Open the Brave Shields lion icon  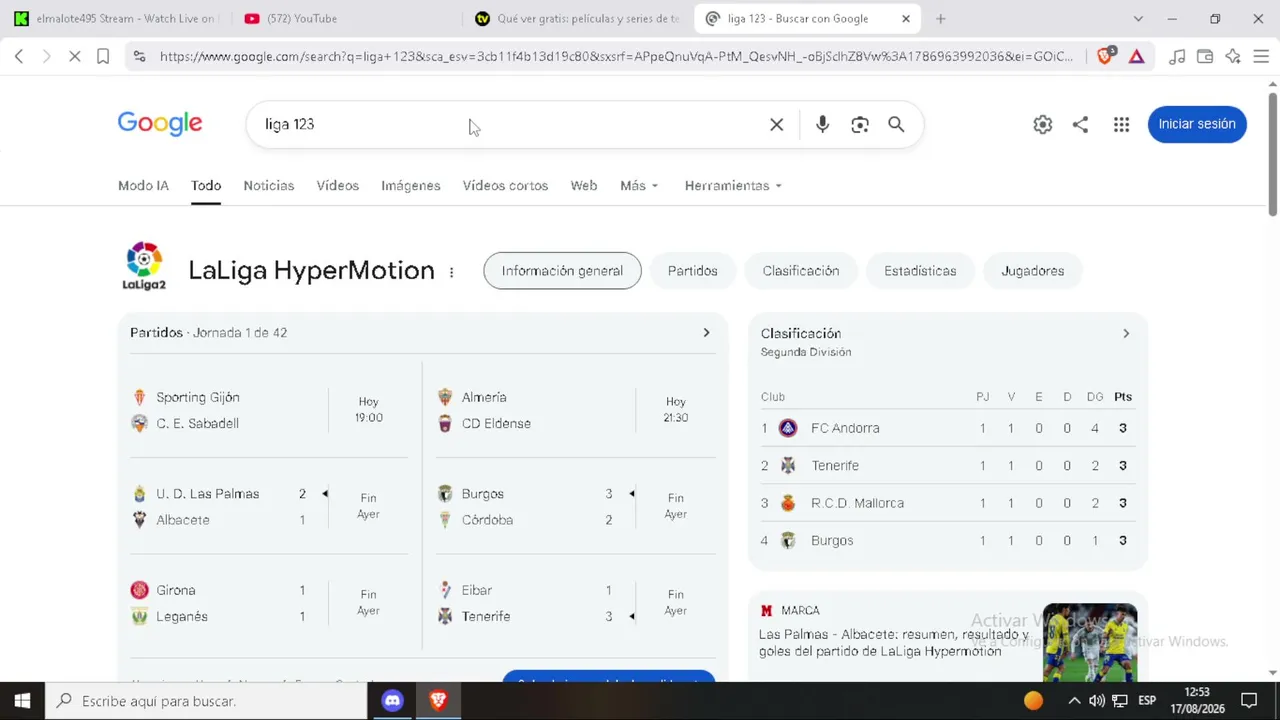click(1105, 57)
